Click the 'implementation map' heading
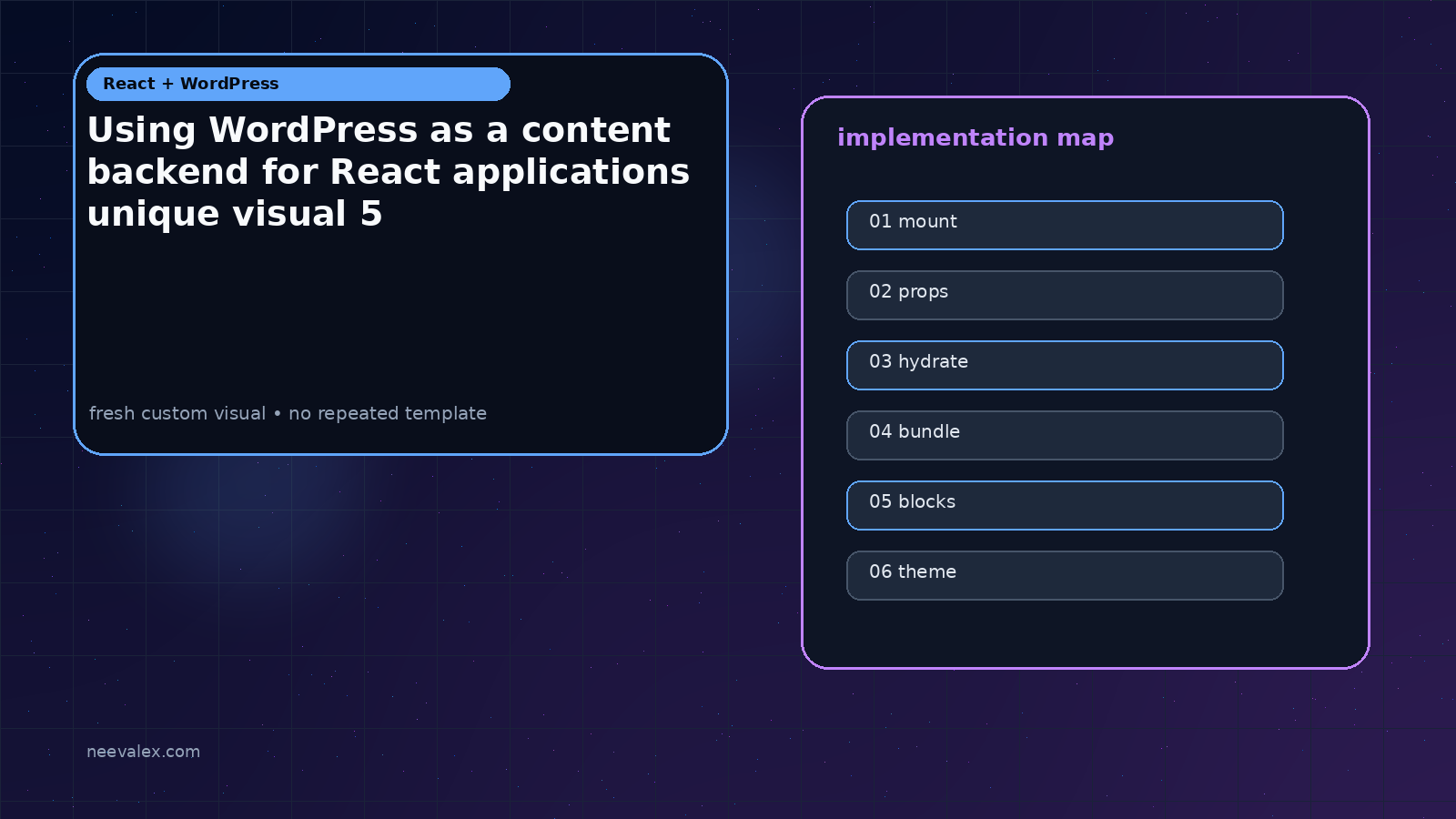The height and width of the screenshot is (819, 1456). point(976,137)
